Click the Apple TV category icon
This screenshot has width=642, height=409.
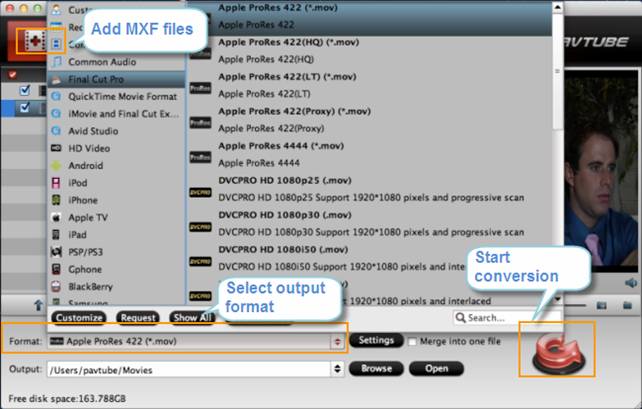(56, 217)
